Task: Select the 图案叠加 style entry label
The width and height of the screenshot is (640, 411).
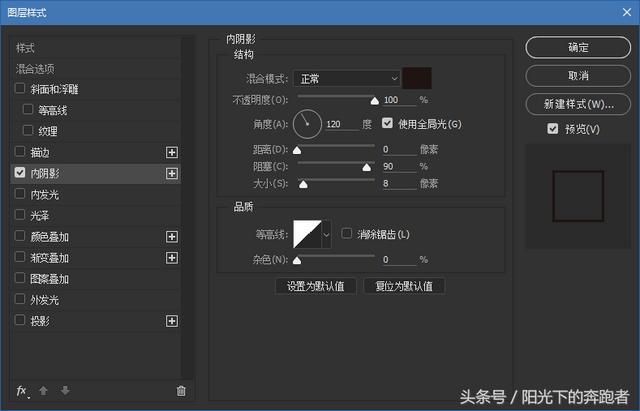Action: tap(49, 279)
